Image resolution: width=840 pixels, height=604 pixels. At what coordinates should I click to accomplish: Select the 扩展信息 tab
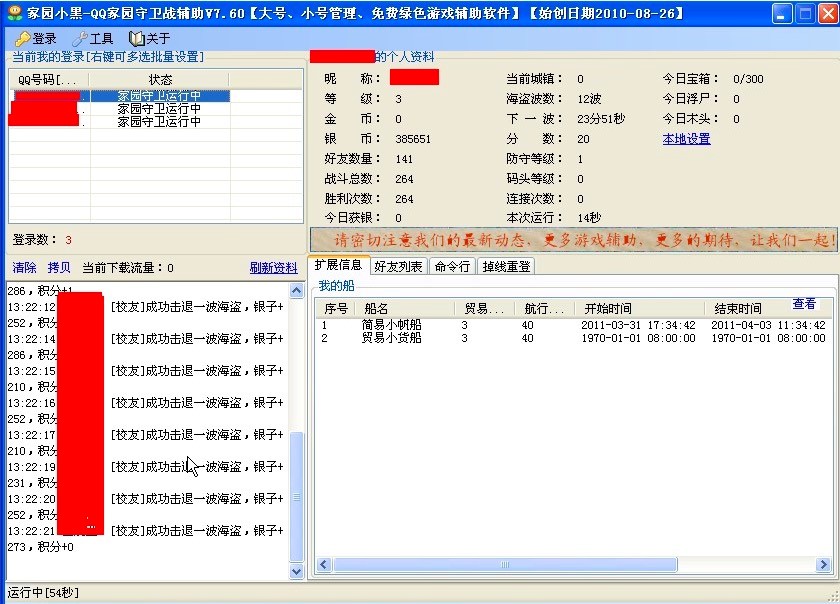(x=338, y=265)
